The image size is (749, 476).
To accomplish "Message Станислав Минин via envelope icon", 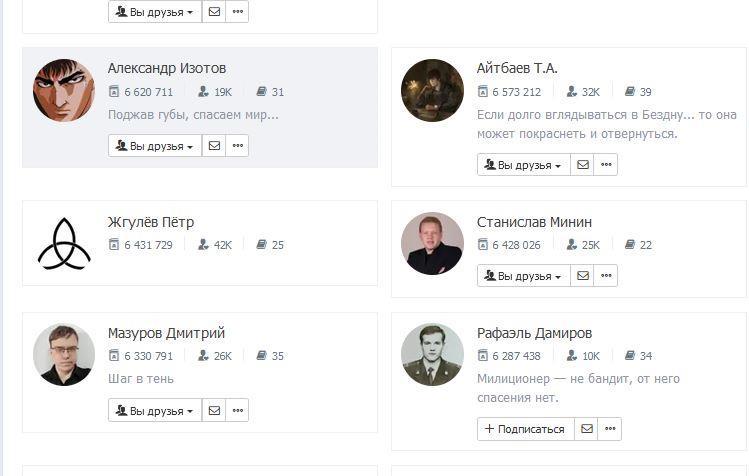I will click(583, 276).
